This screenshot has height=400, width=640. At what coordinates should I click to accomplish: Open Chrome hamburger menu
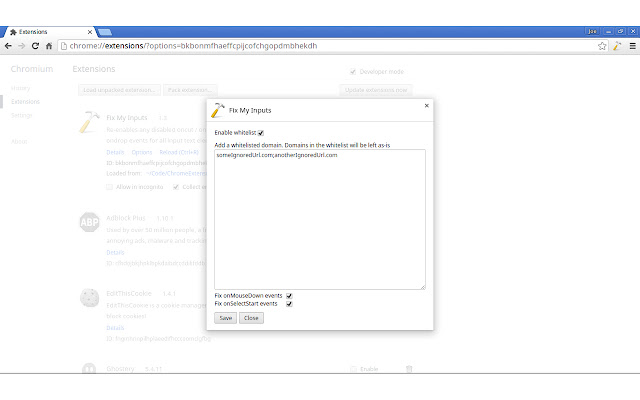tap(633, 46)
